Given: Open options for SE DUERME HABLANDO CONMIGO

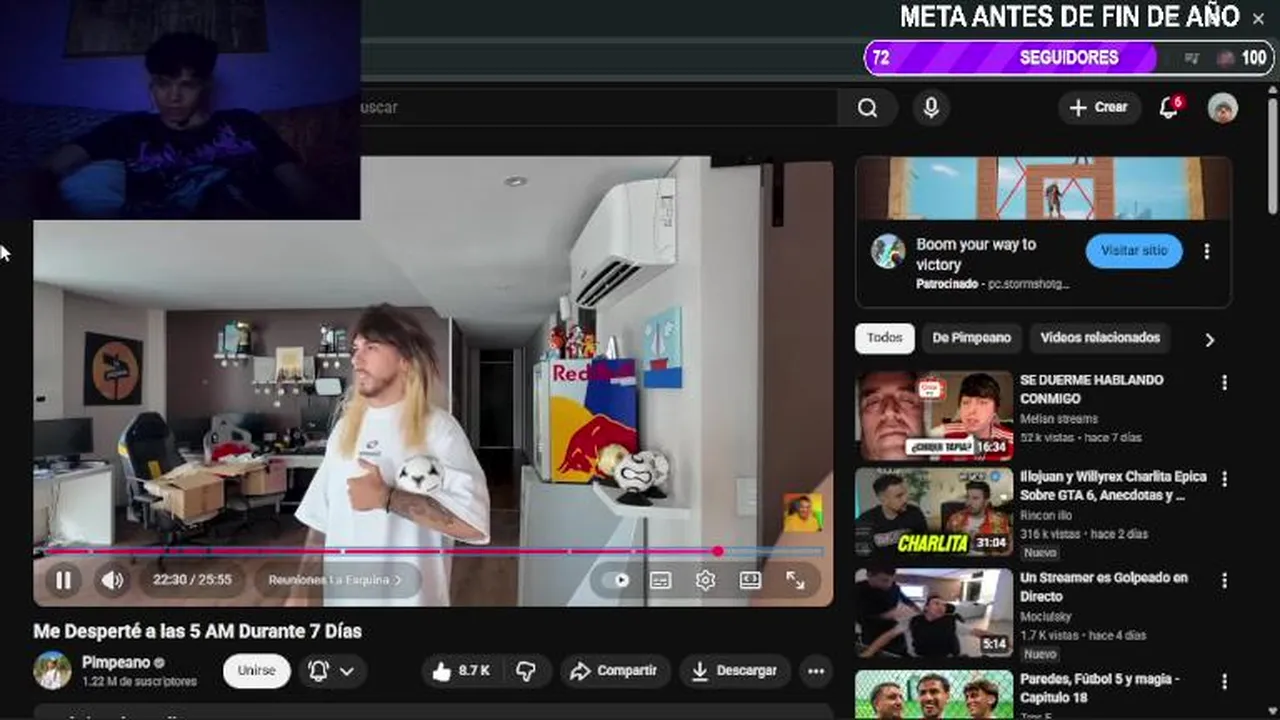Looking at the screenshot, I should tap(1224, 383).
